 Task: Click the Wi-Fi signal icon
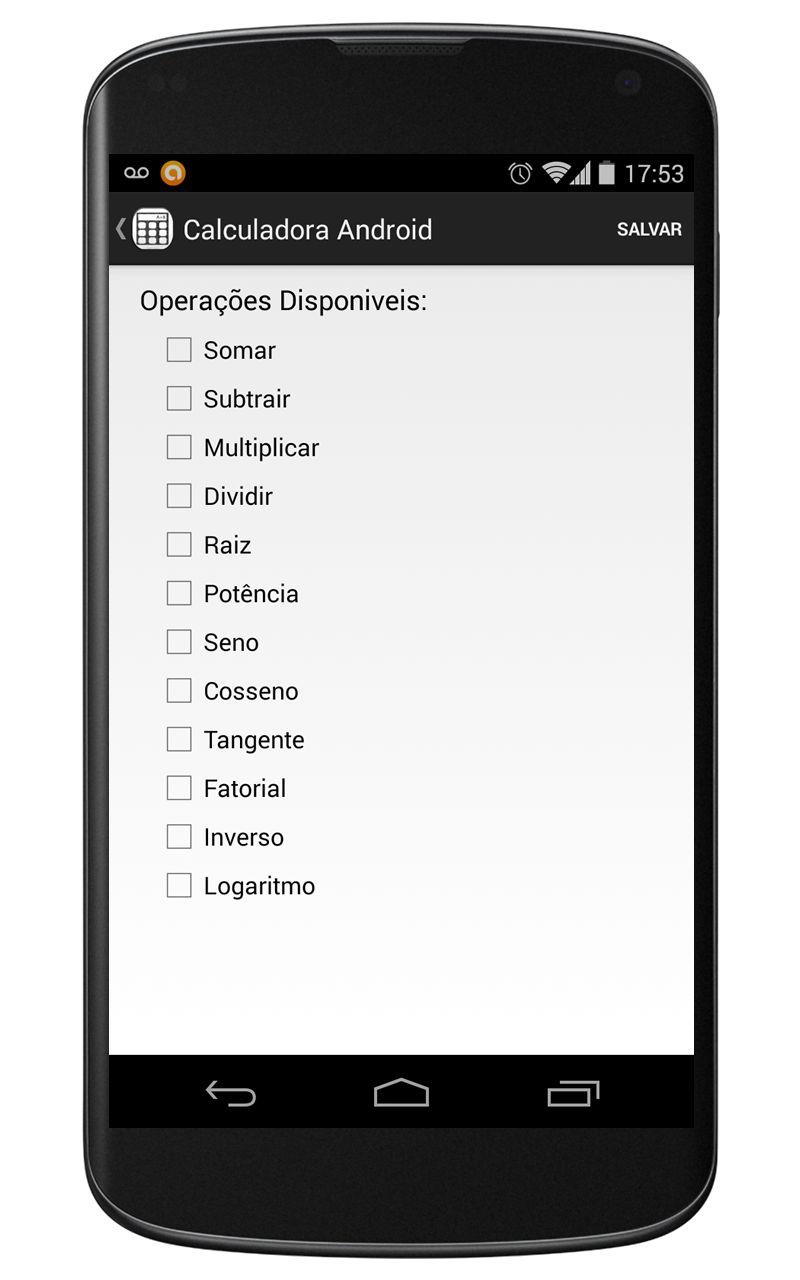(557, 172)
